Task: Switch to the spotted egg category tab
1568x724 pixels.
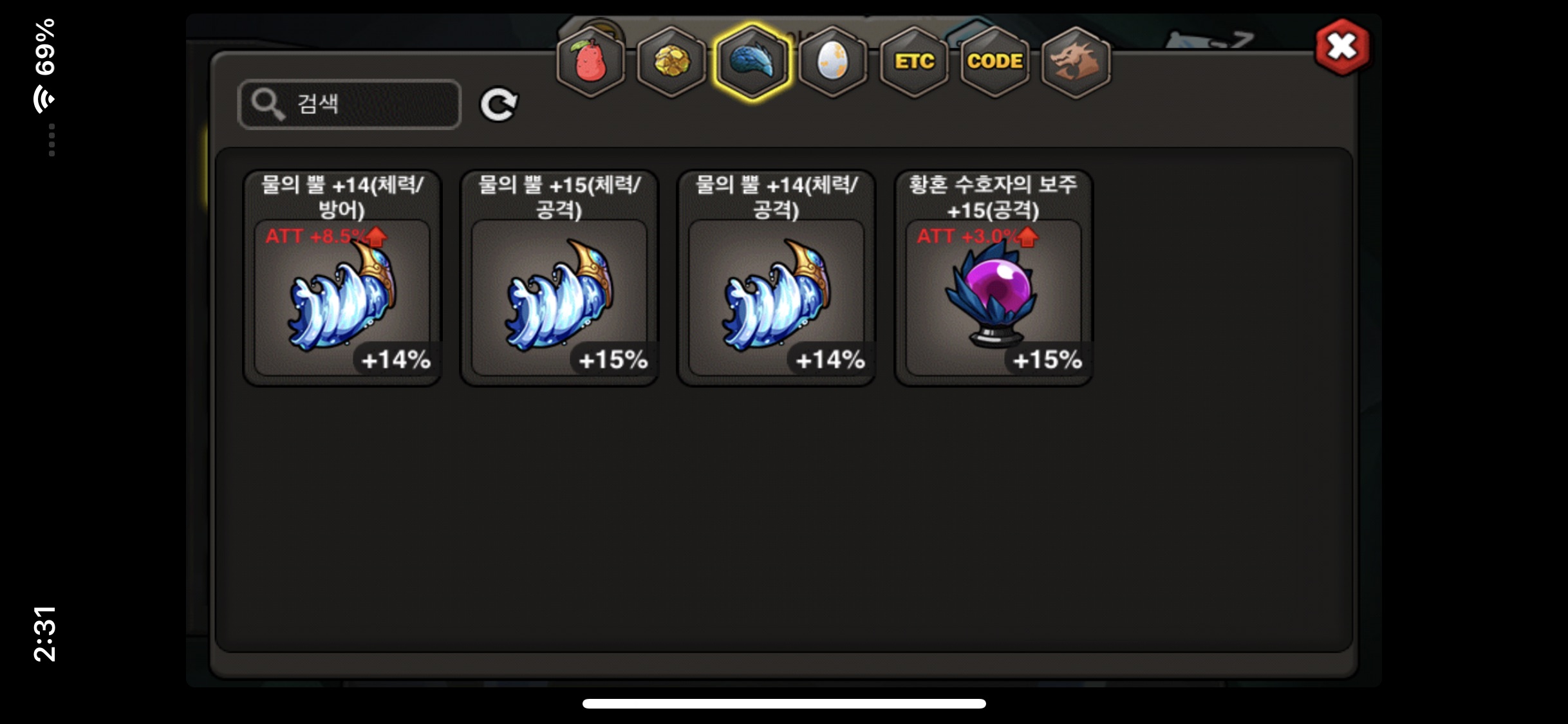Action: (833, 62)
